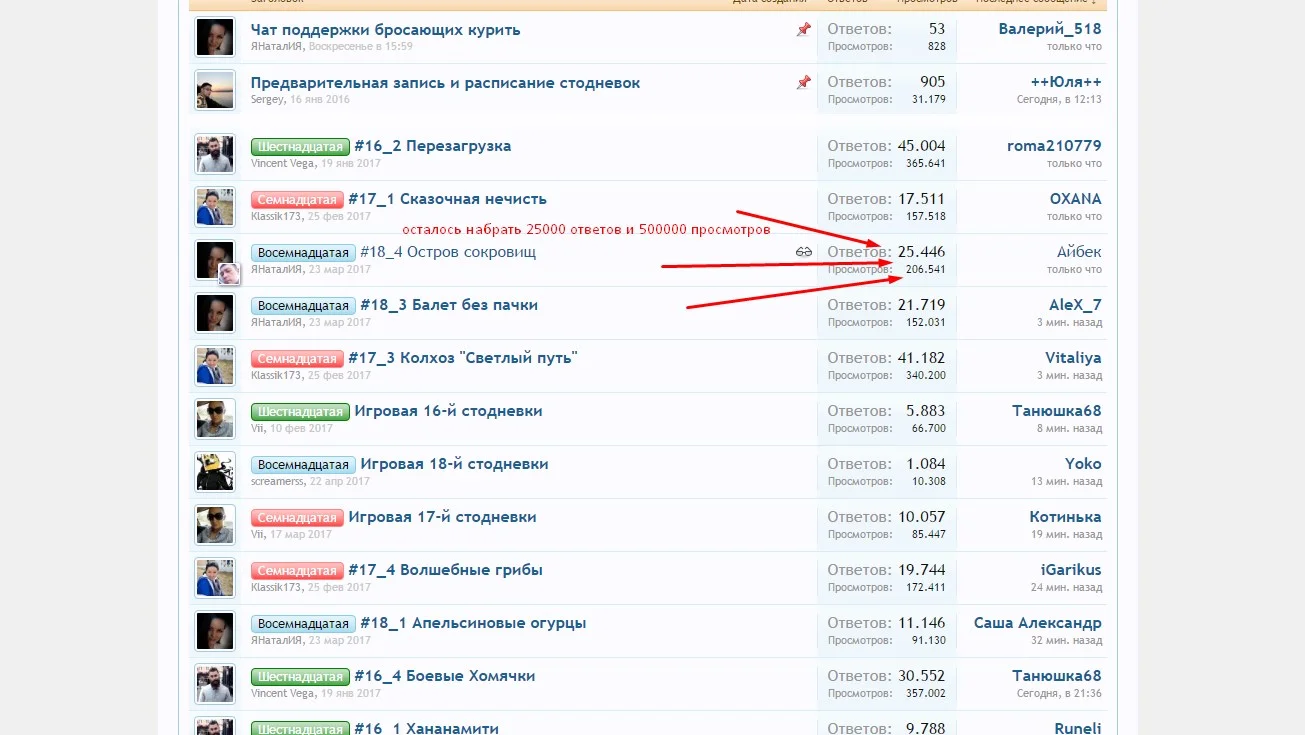Click the pin icon on the stodnevka schedule thread
The image size is (1305, 735).
(803, 84)
